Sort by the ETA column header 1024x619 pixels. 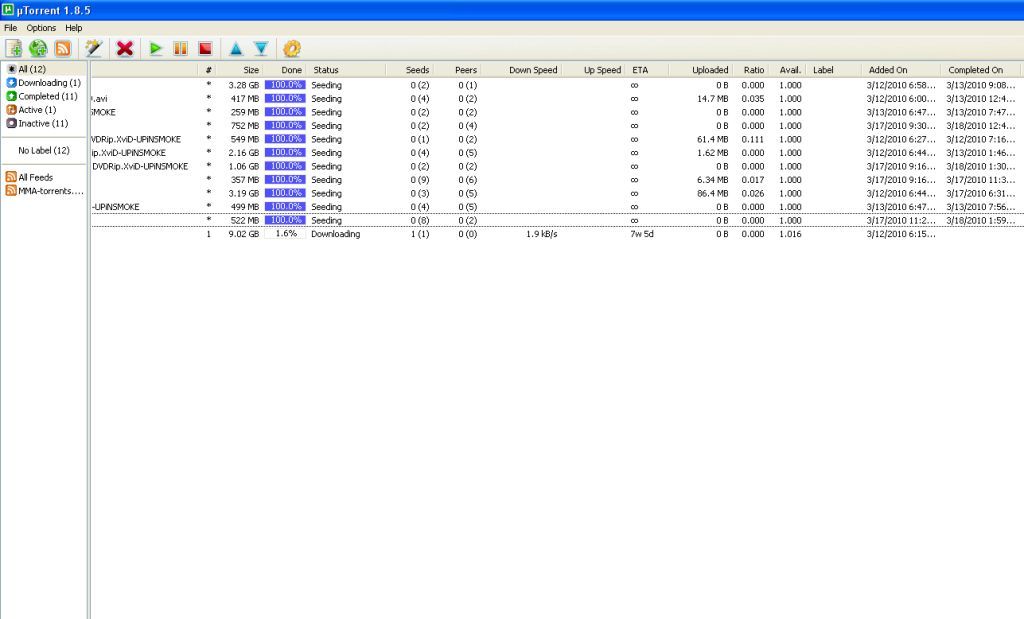click(x=647, y=70)
